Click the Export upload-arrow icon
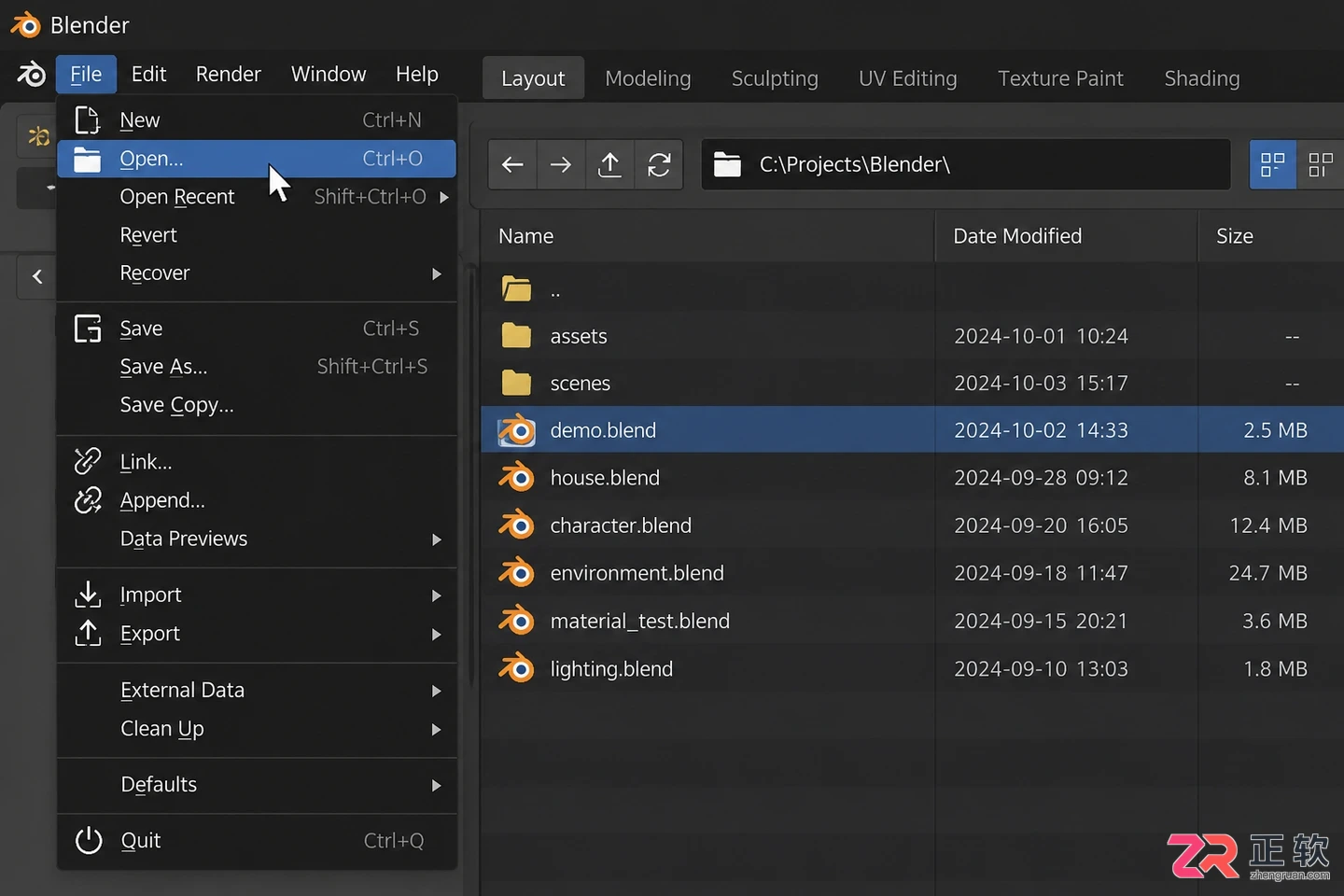This screenshot has width=1344, height=896. pyautogui.click(x=88, y=633)
